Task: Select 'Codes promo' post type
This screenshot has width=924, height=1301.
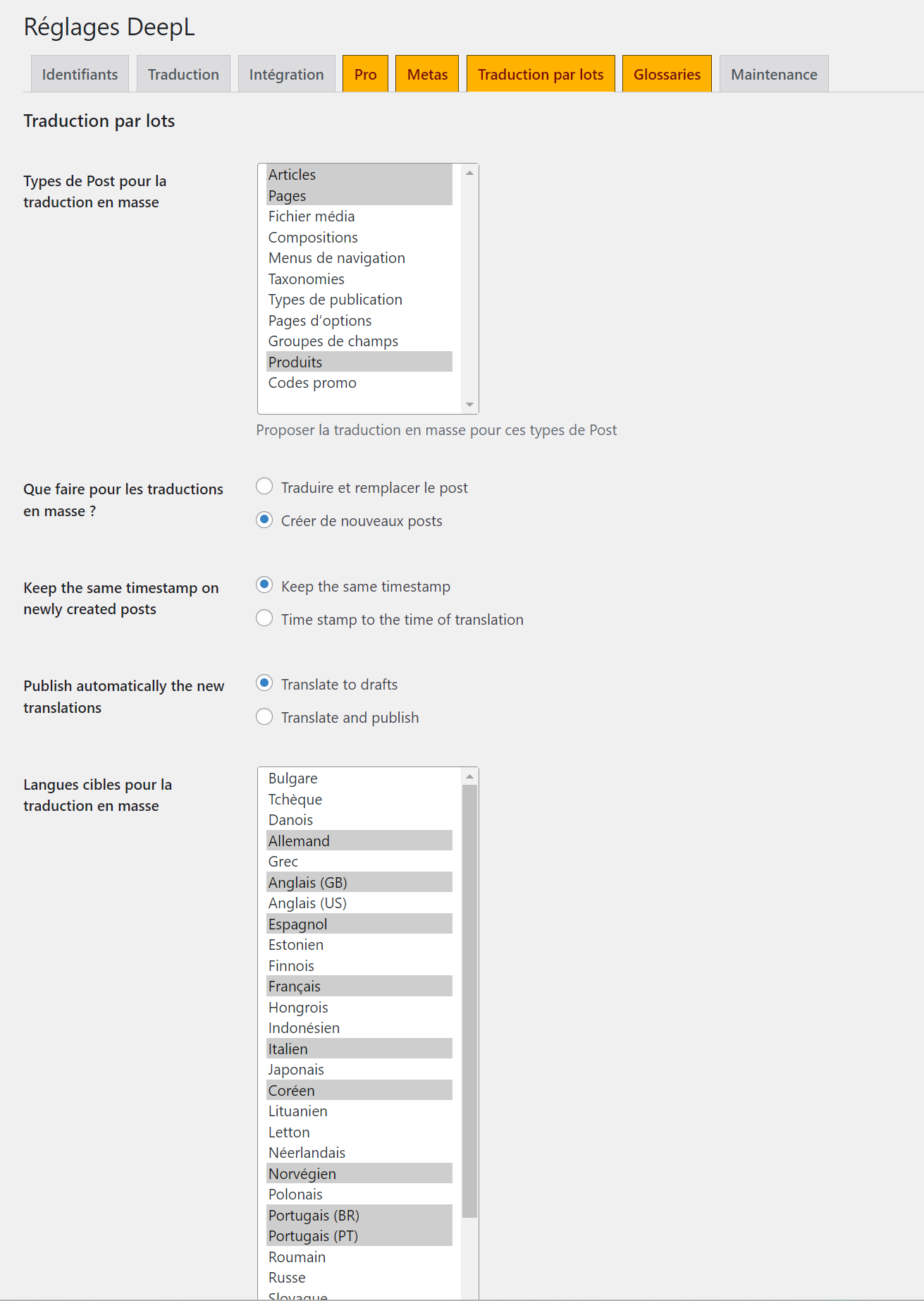Action: coord(312,383)
